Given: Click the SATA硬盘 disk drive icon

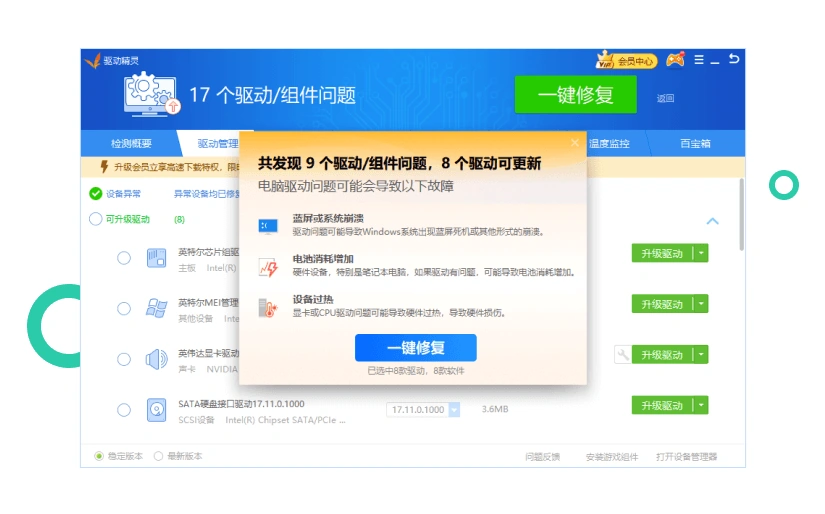Looking at the screenshot, I should coord(156,410).
